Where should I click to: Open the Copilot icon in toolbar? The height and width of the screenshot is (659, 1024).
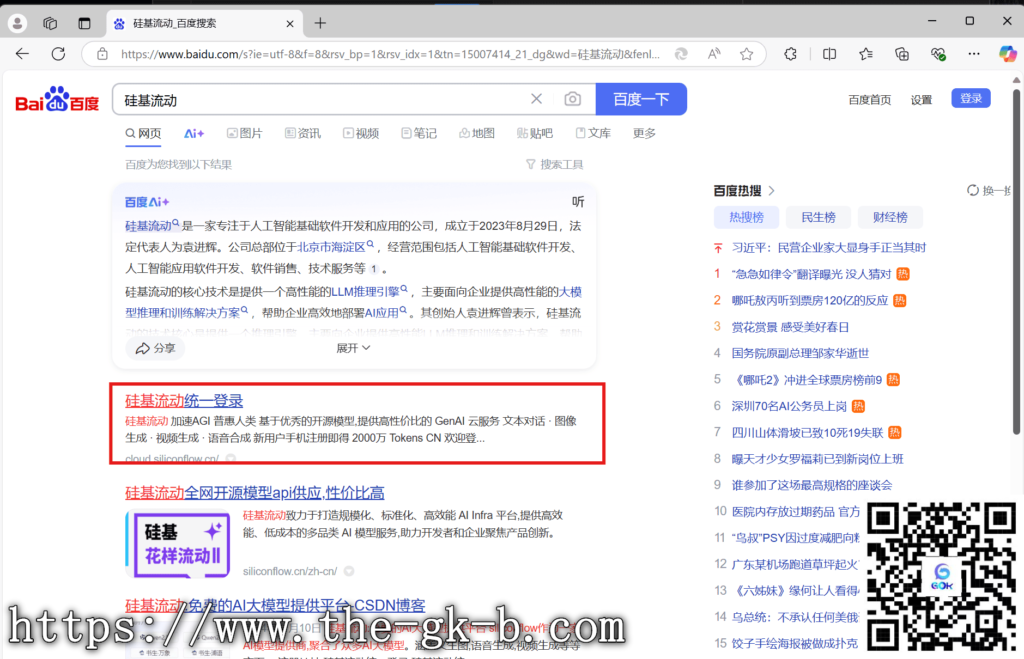point(1008,54)
